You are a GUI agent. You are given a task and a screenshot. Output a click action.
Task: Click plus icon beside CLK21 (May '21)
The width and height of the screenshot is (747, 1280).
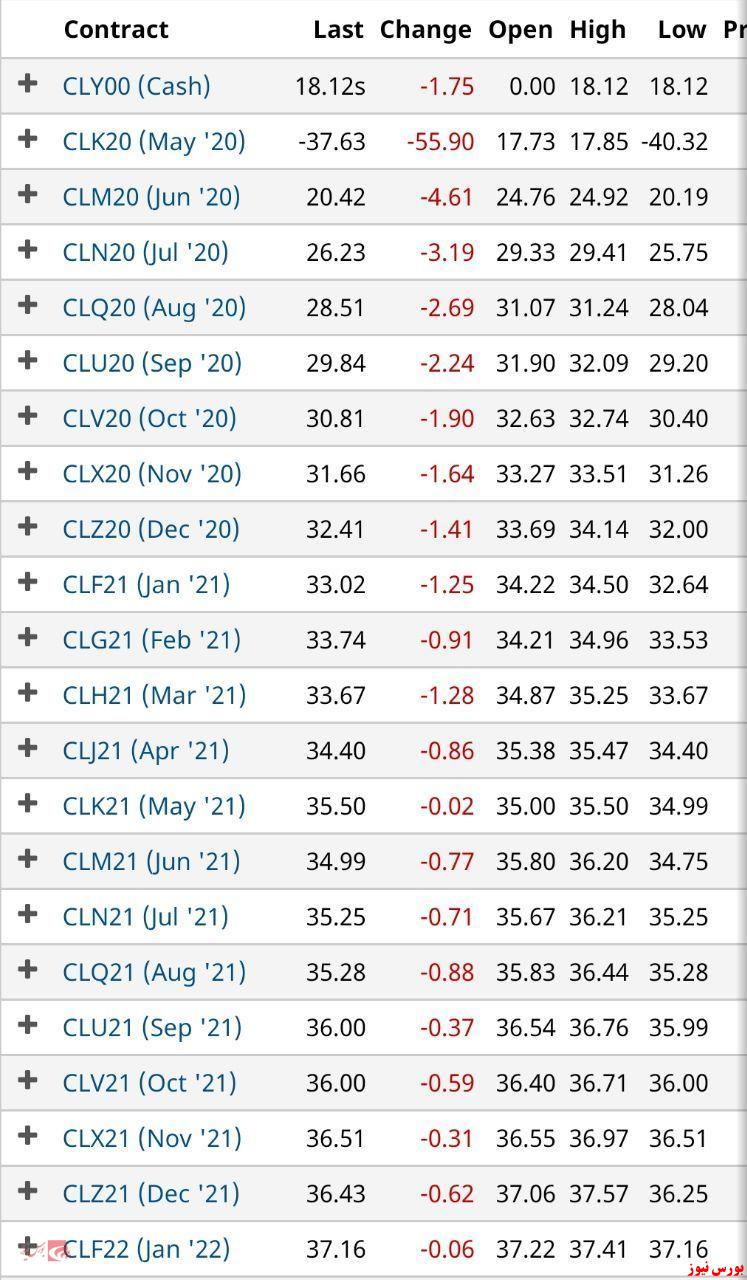[x=28, y=803]
